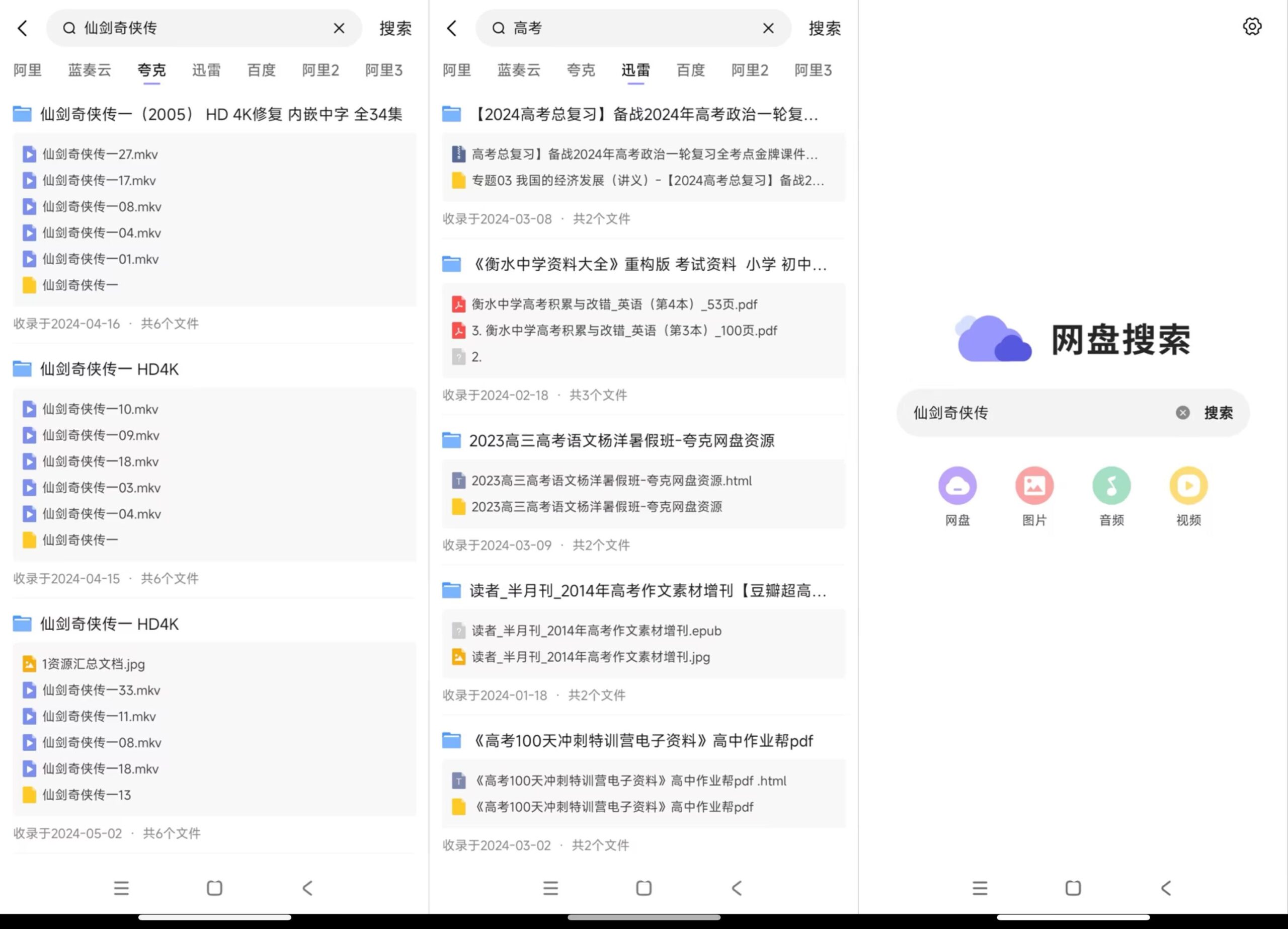Screen dimensions: 1288x929
Task: Tap the 音频 audio category icon
Action: click(1111, 485)
